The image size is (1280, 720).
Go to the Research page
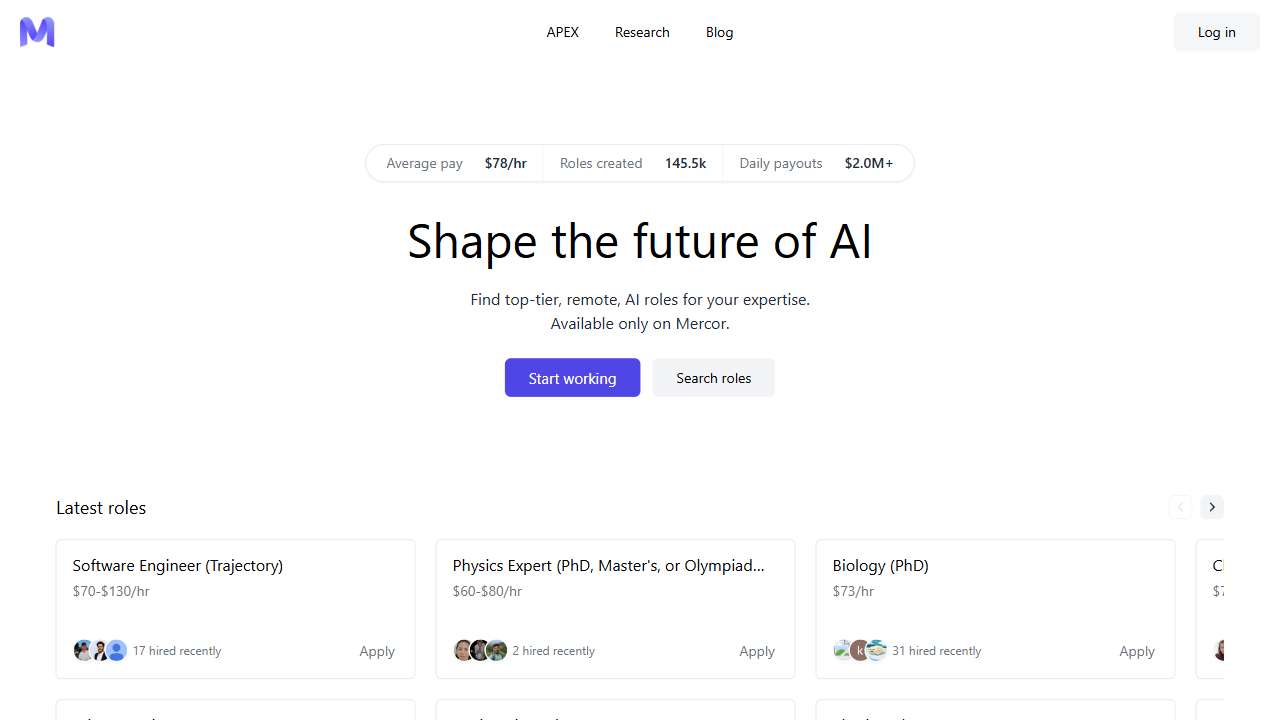(642, 32)
